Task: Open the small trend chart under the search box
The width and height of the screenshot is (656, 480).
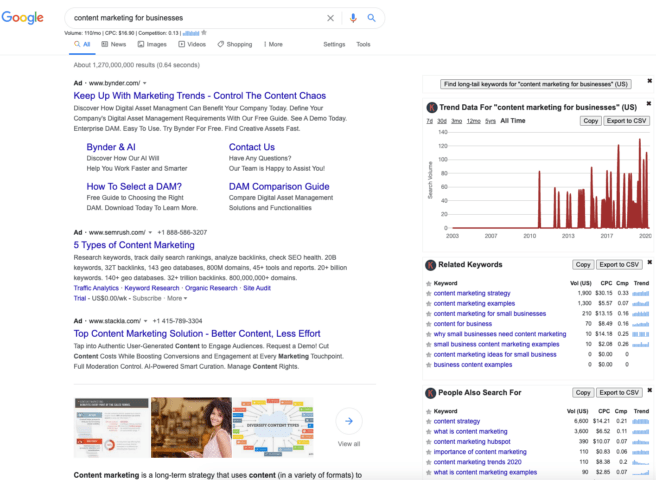Action: coord(191,33)
